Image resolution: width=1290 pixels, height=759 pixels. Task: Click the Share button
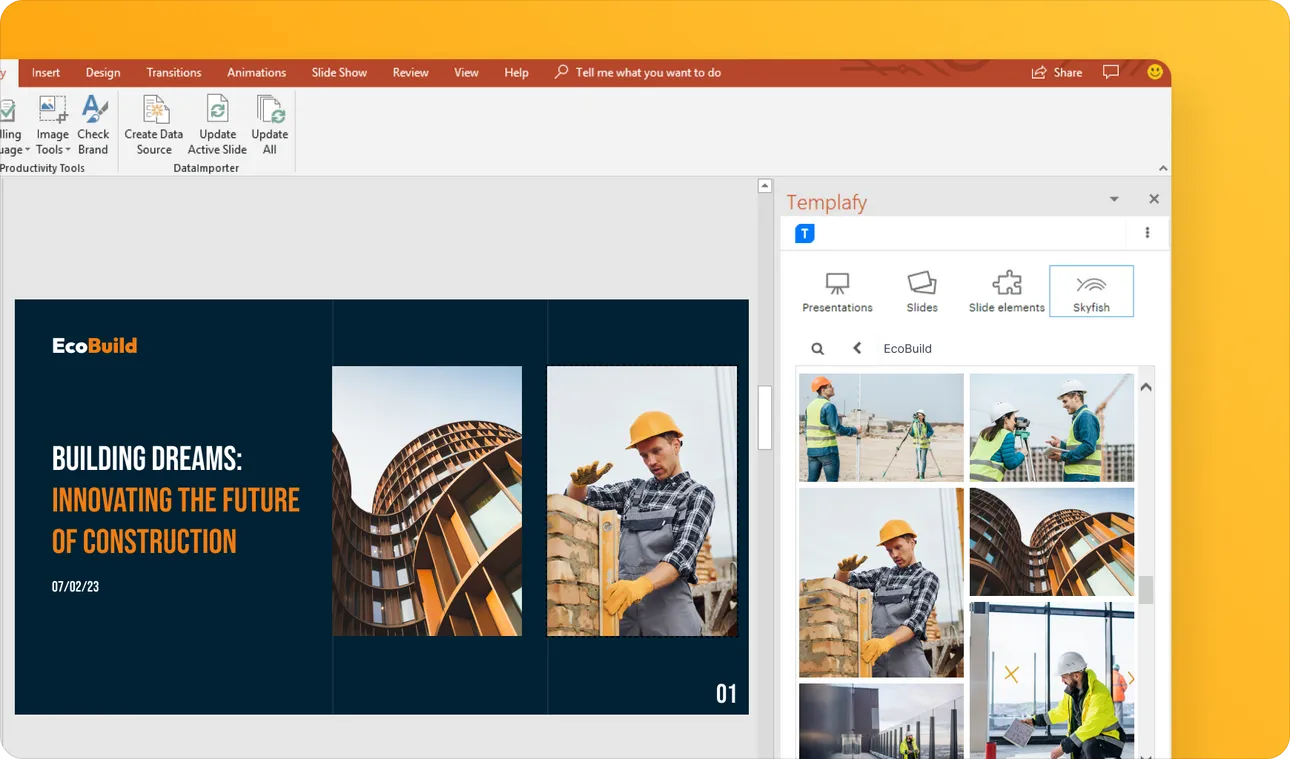tap(1057, 73)
